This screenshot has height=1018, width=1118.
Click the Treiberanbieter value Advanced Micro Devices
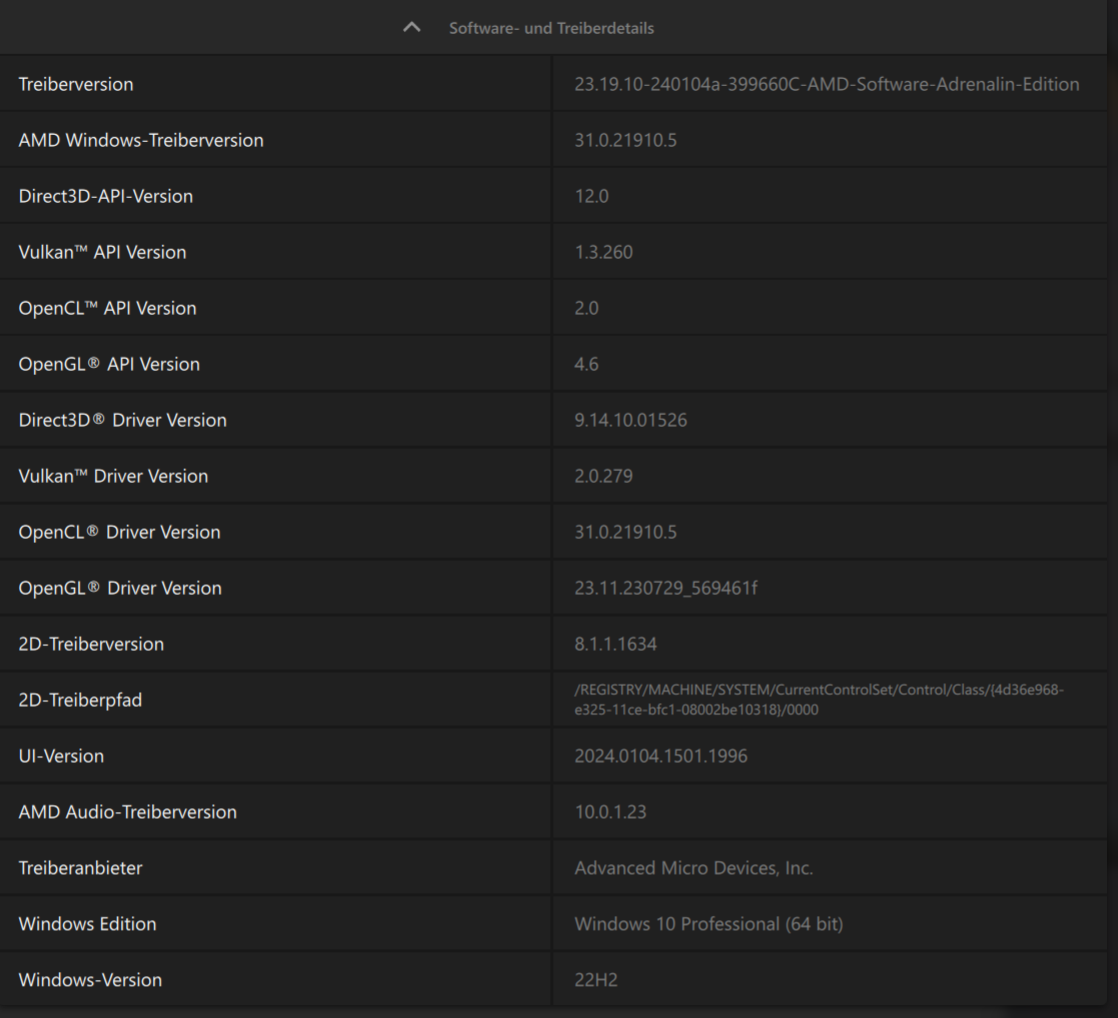point(693,868)
